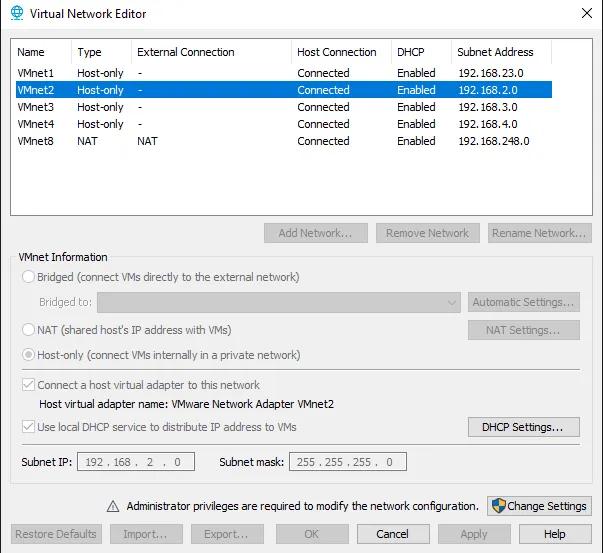Image resolution: width=603 pixels, height=553 pixels.
Task: Click the Subnet IP field
Action: (x=136, y=461)
